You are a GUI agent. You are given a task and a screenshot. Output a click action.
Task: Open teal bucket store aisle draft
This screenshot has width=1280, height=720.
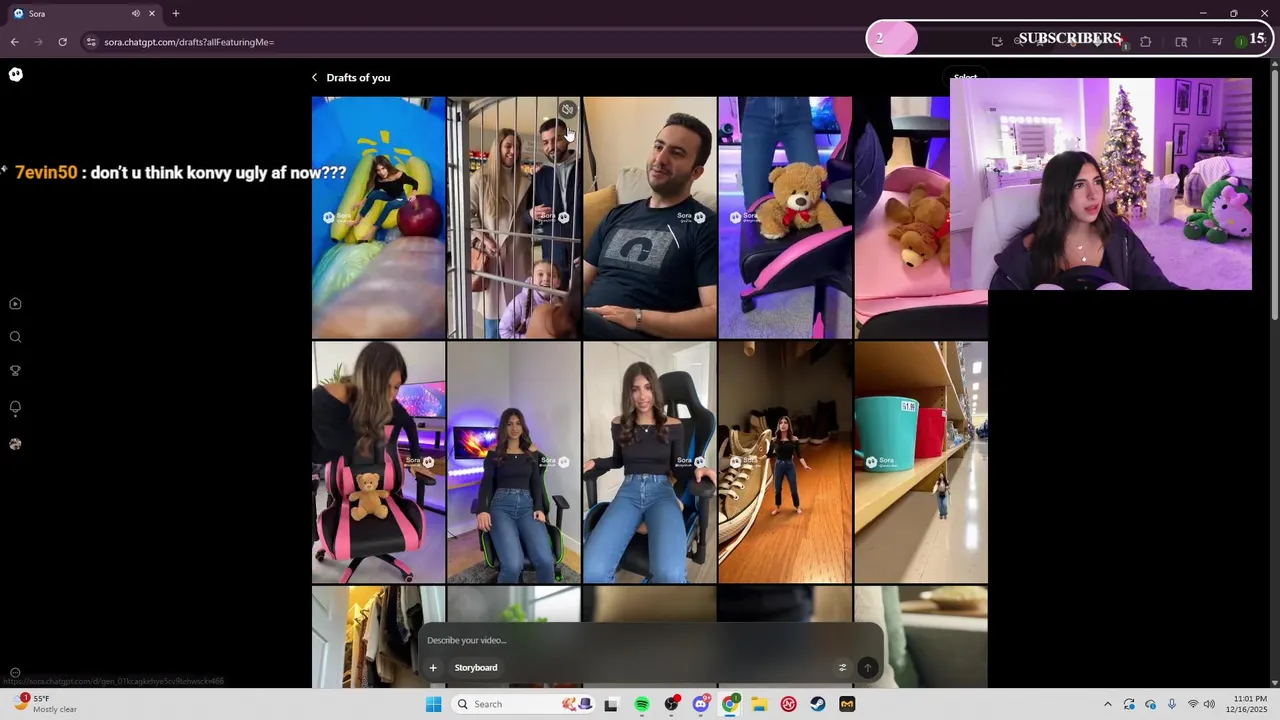[x=920, y=462]
